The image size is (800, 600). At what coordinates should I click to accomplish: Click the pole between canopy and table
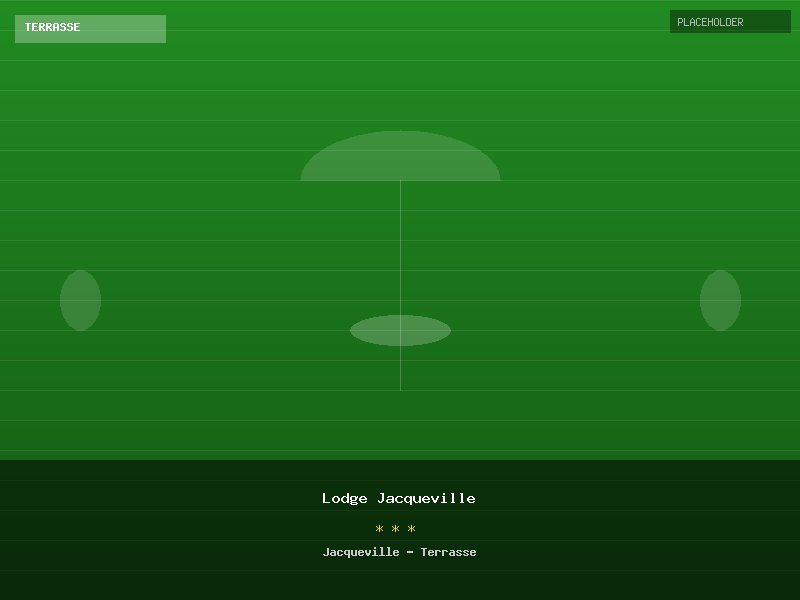(x=400, y=250)
